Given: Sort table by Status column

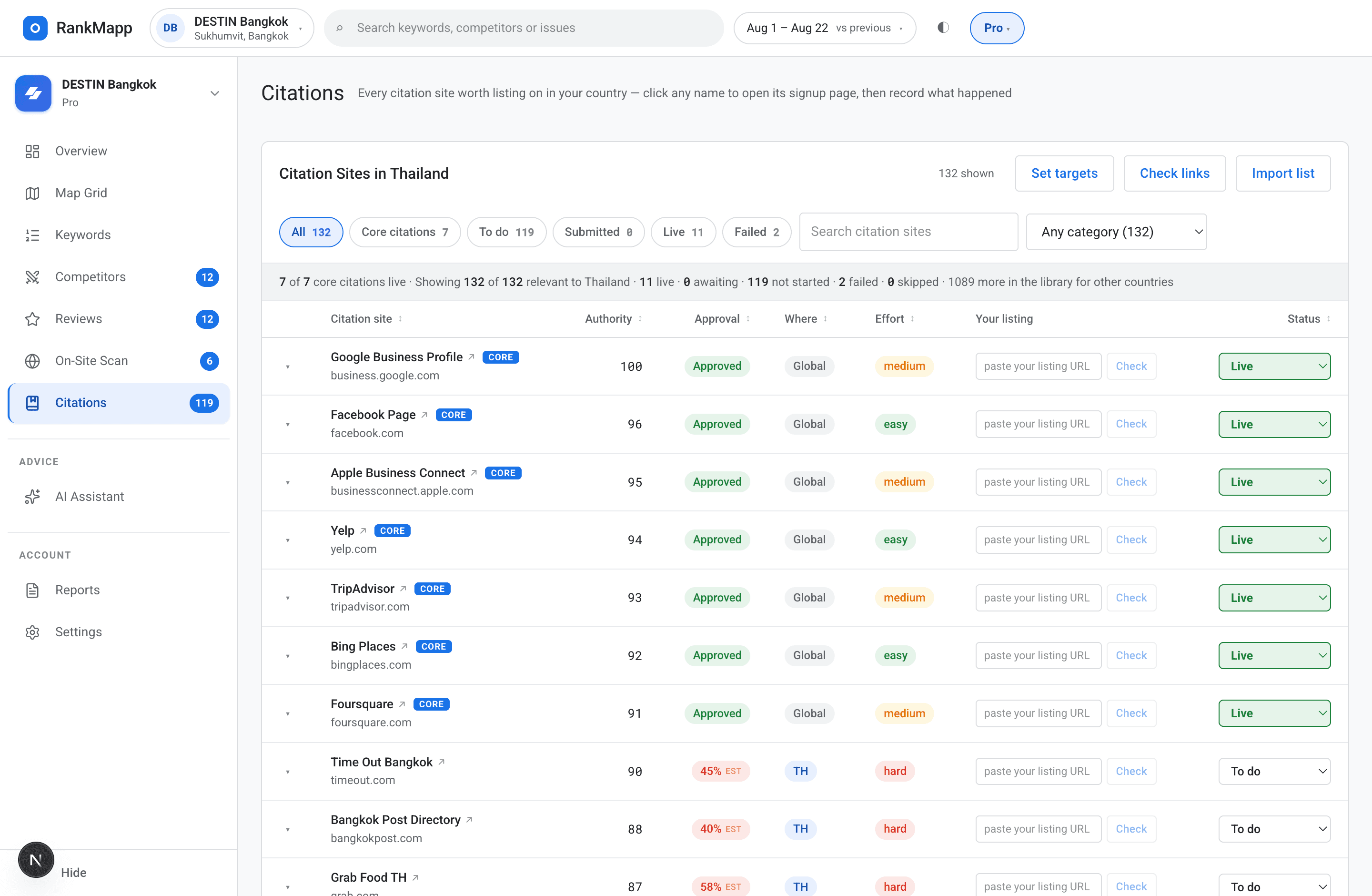Looking at the screenshot, I should point(1309,319).
